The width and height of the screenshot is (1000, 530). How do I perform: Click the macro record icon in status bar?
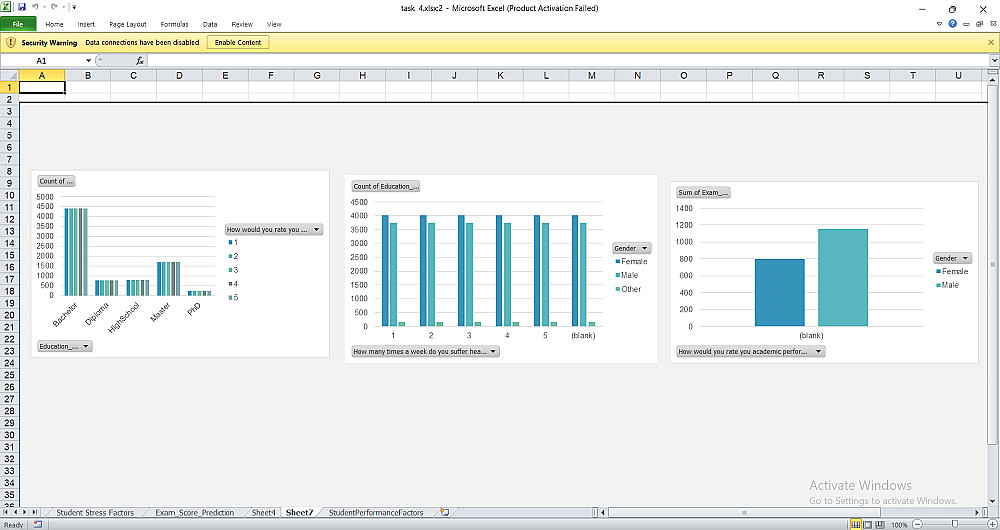pos(38,524)
